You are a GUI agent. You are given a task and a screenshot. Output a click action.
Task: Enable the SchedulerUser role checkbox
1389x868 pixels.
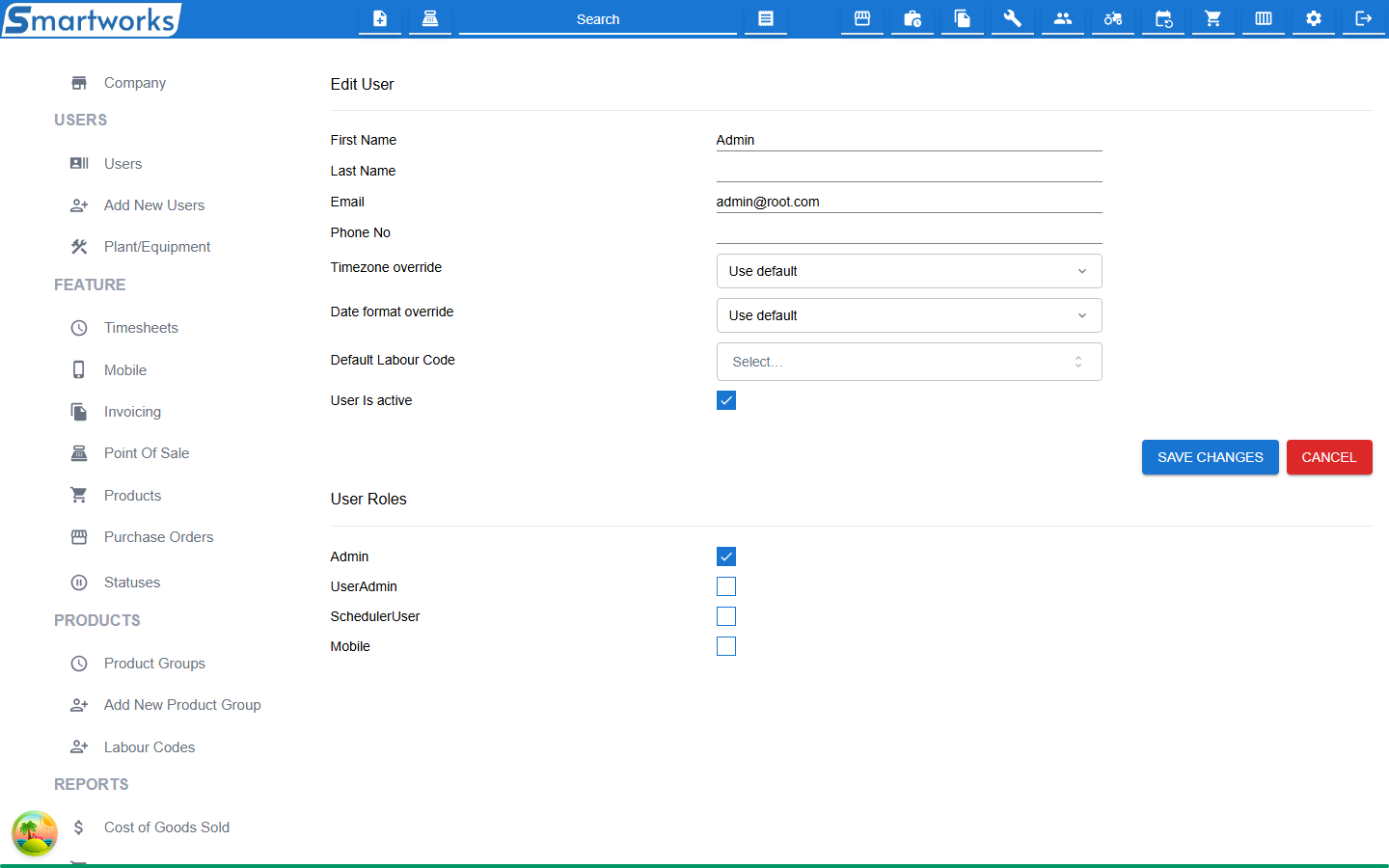tap(726, 616)
